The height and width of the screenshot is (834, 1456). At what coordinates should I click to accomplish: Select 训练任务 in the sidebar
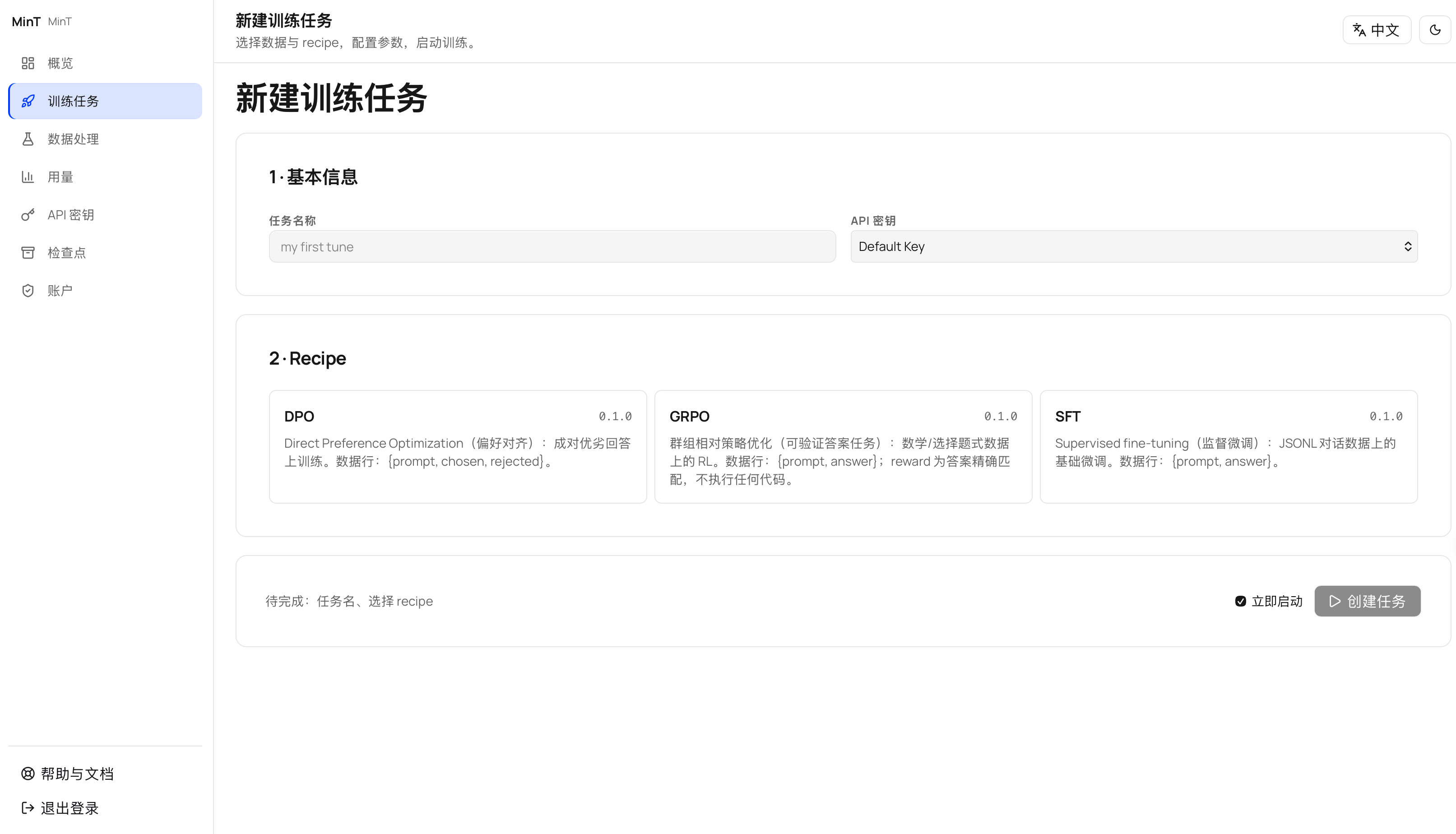pyautogui.click(x=106, y=101)
